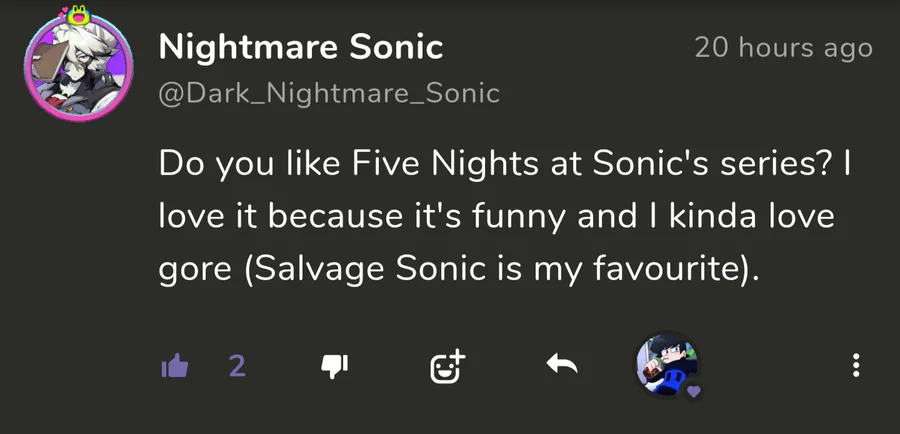Reply to the comment via arrow icon
Screen dimensions: 900x434
[x=562, y=366]
